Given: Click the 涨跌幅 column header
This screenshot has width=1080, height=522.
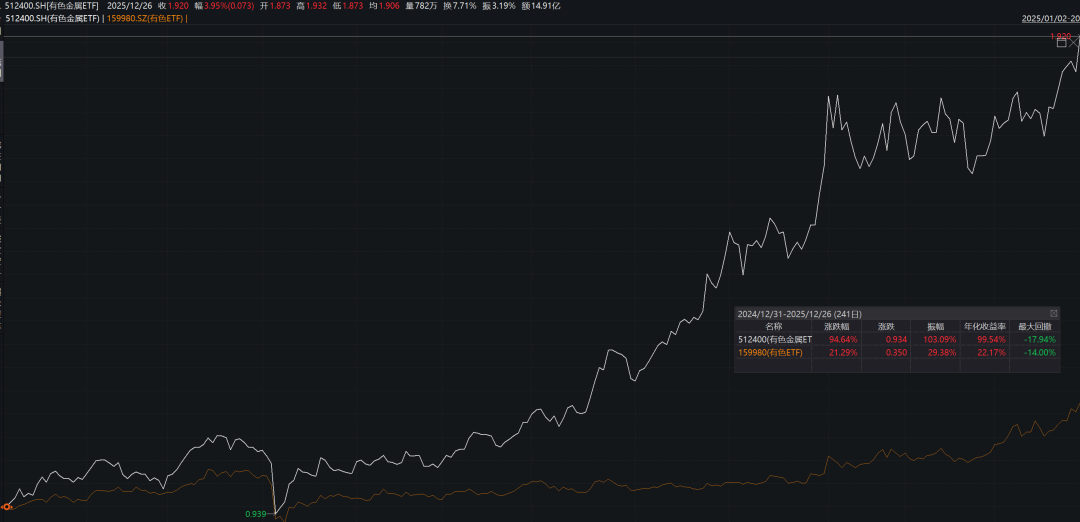Looking at the screenshot, I should [x=836, y=326].
